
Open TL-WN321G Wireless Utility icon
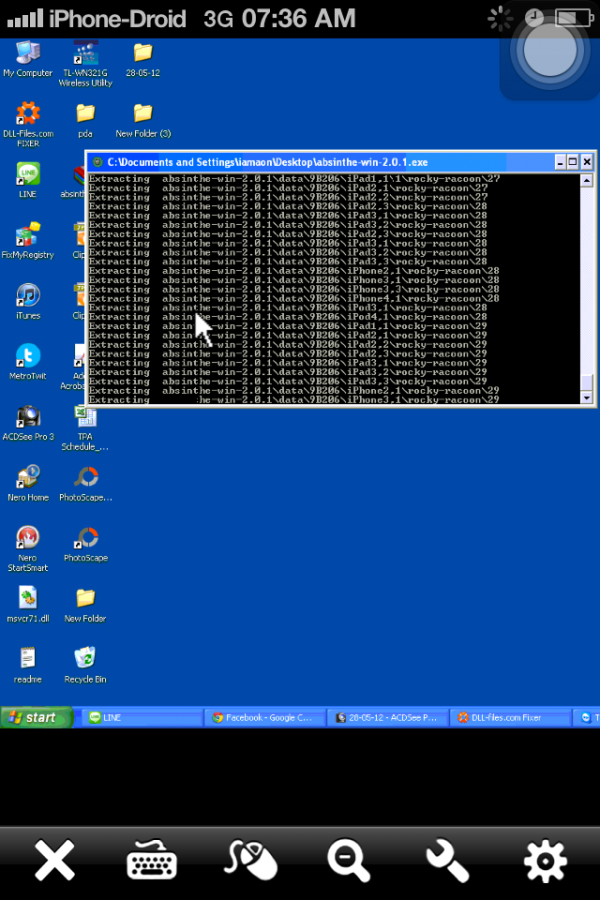pos(86,64)
